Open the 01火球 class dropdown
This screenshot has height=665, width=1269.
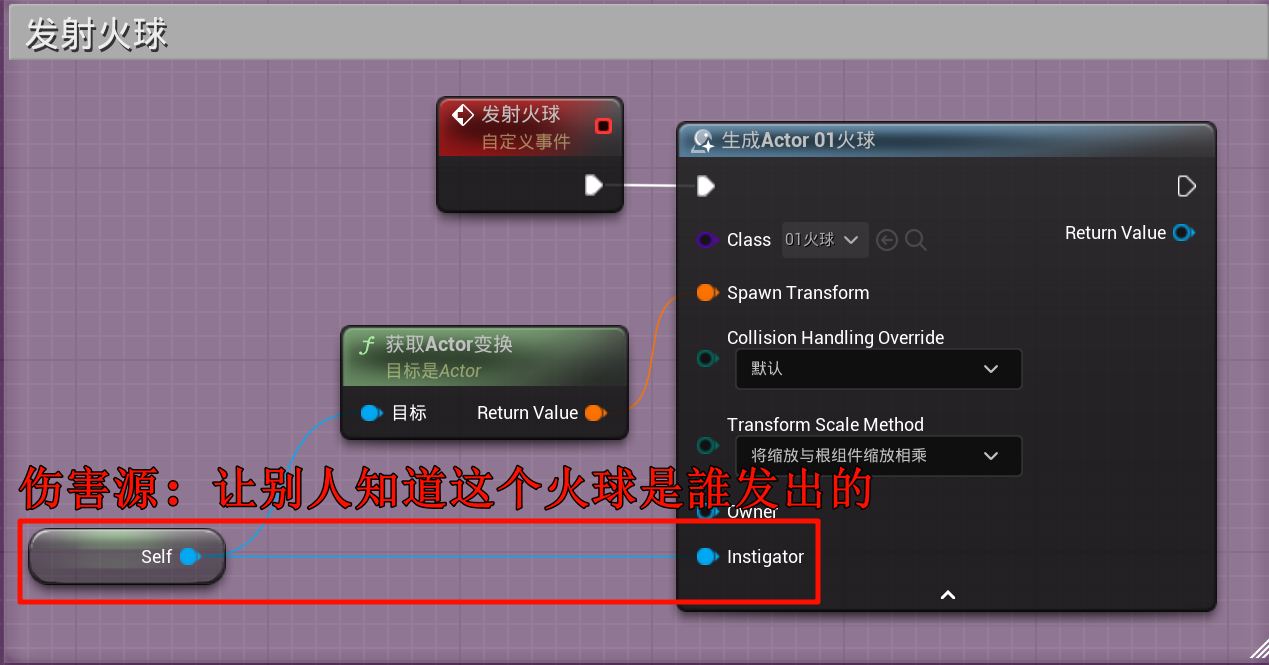coord(825,240)
